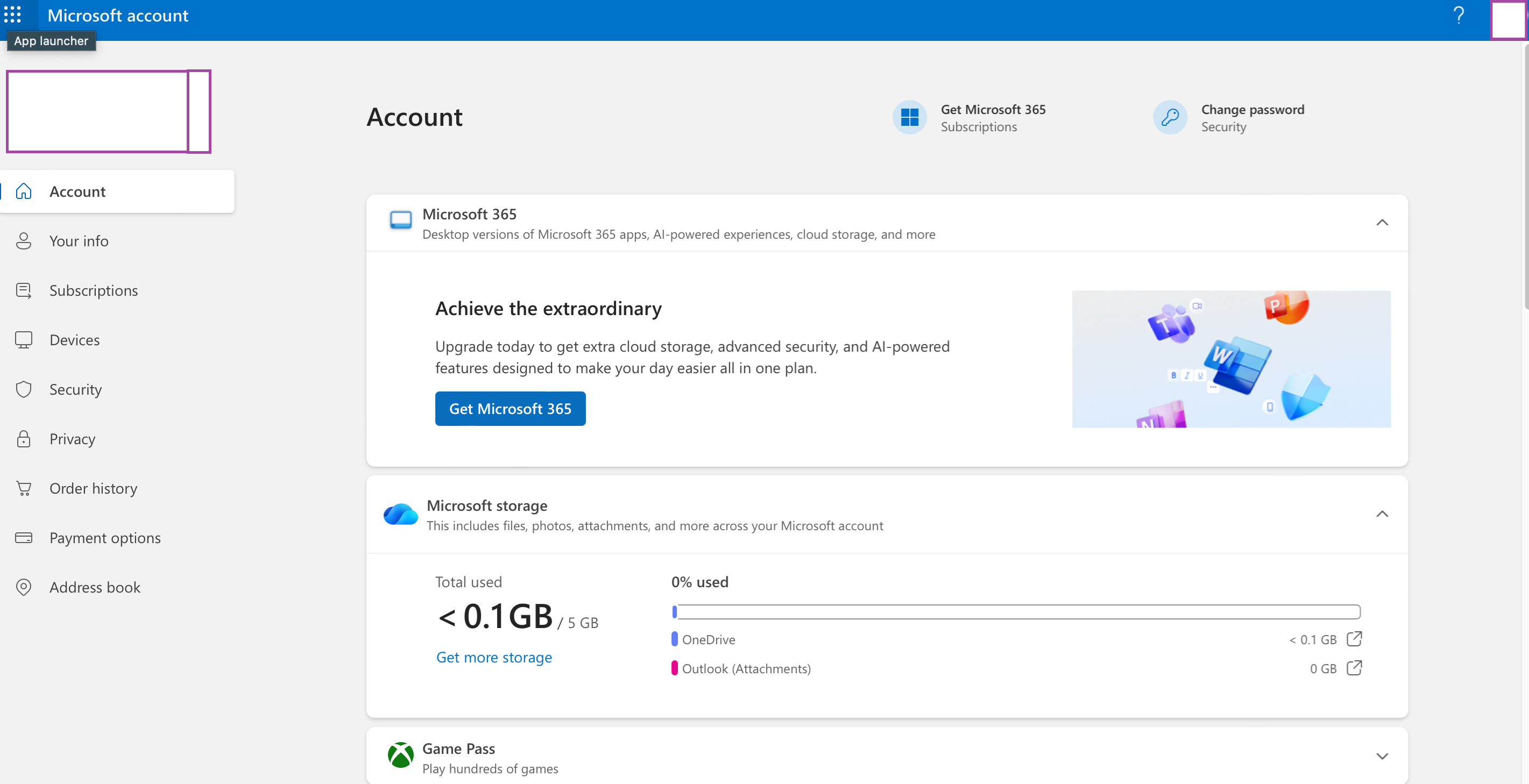Click the Microsoft 365 card heading
The image size is (1529, 784).
469,214
